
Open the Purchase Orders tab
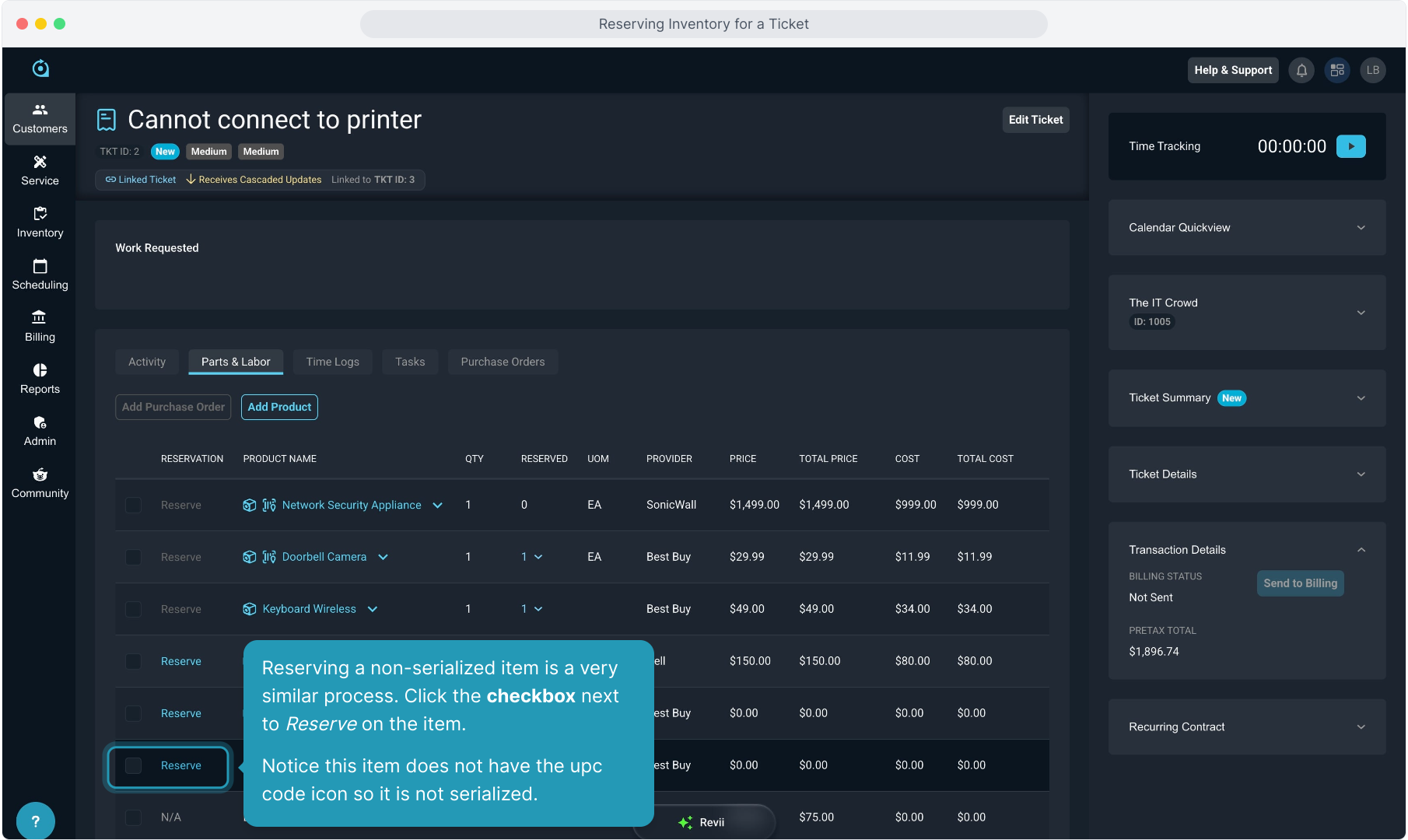[x=503, y=362]
